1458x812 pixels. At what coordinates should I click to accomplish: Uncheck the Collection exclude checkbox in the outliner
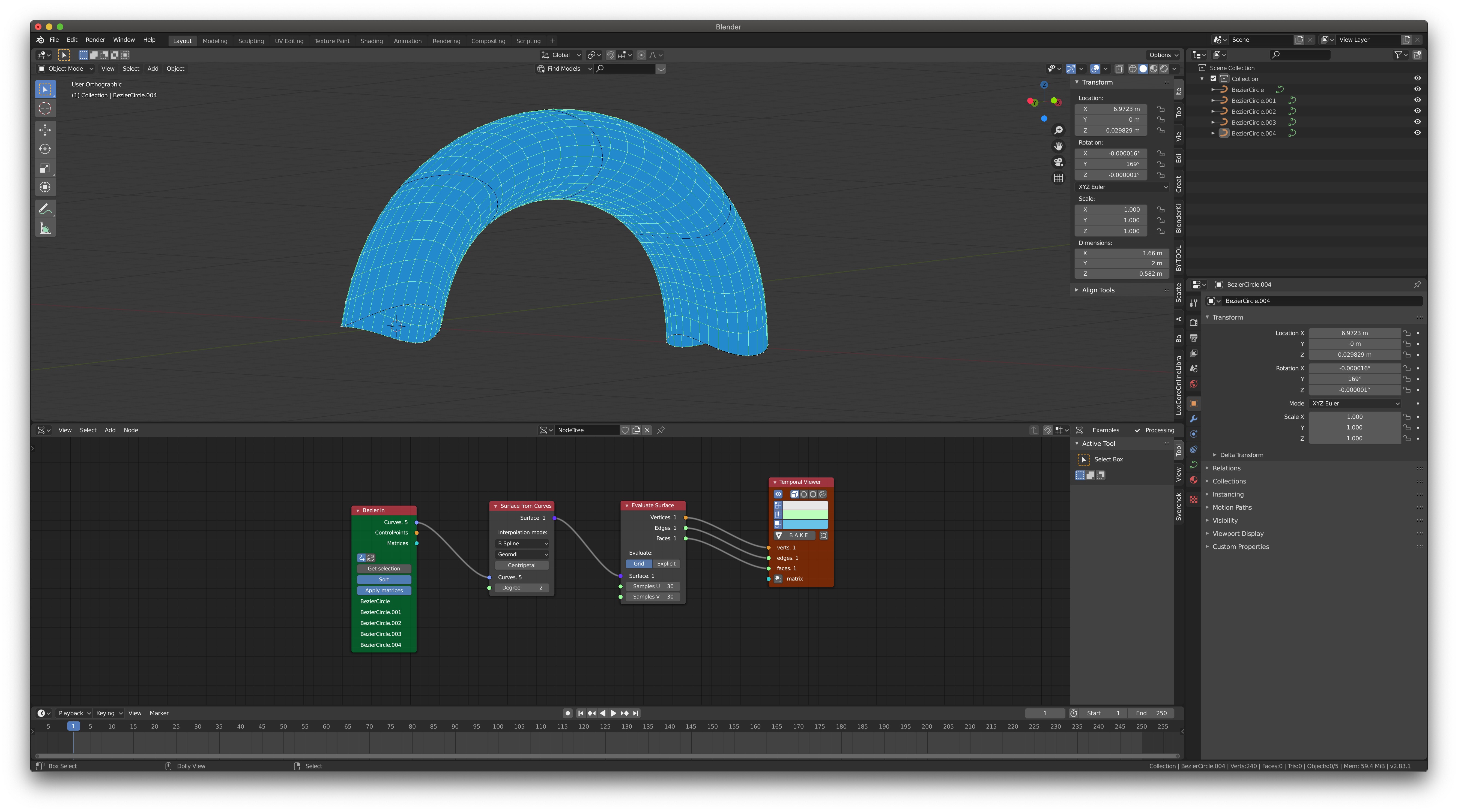click(x=1213, y=79)
